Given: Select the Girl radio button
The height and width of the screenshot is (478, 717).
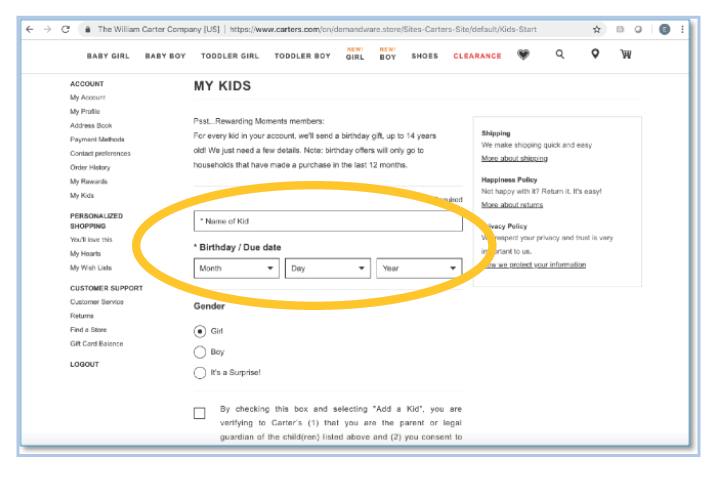Looking at the screenshot, I should [199, 331].
